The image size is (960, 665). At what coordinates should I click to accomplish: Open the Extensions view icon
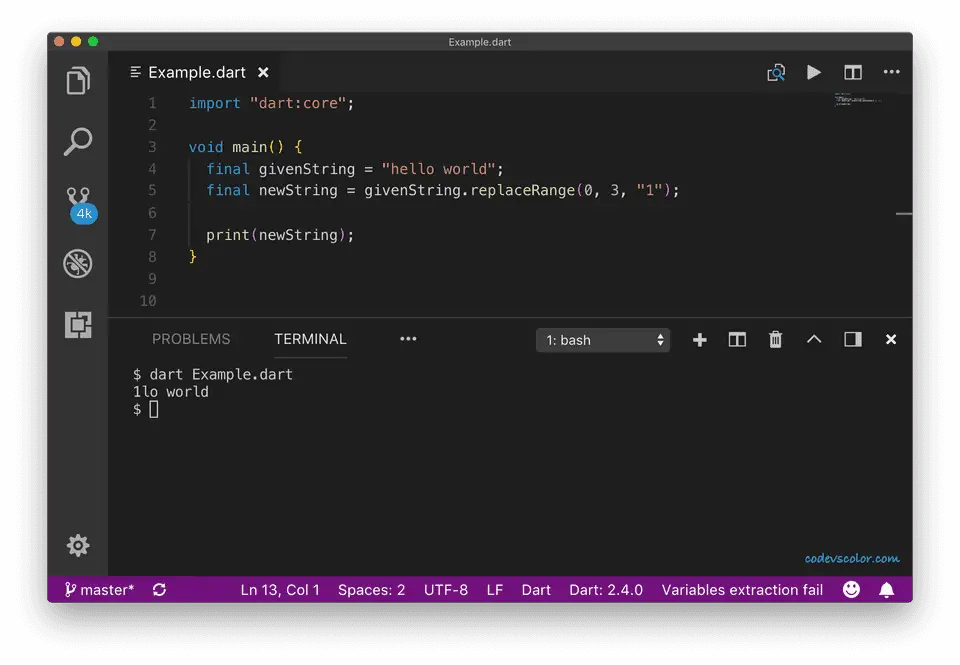point(78,325)
